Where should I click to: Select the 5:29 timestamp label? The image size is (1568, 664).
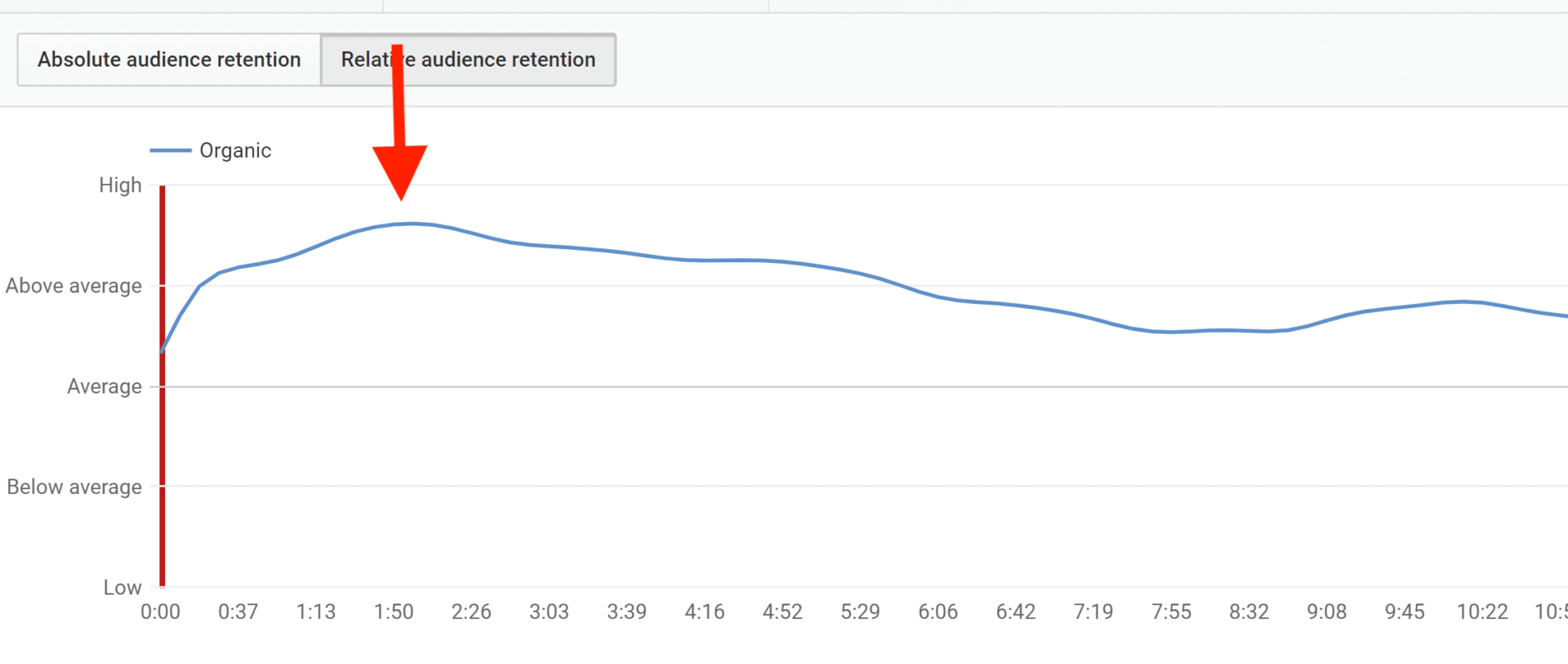coord(861,611)
